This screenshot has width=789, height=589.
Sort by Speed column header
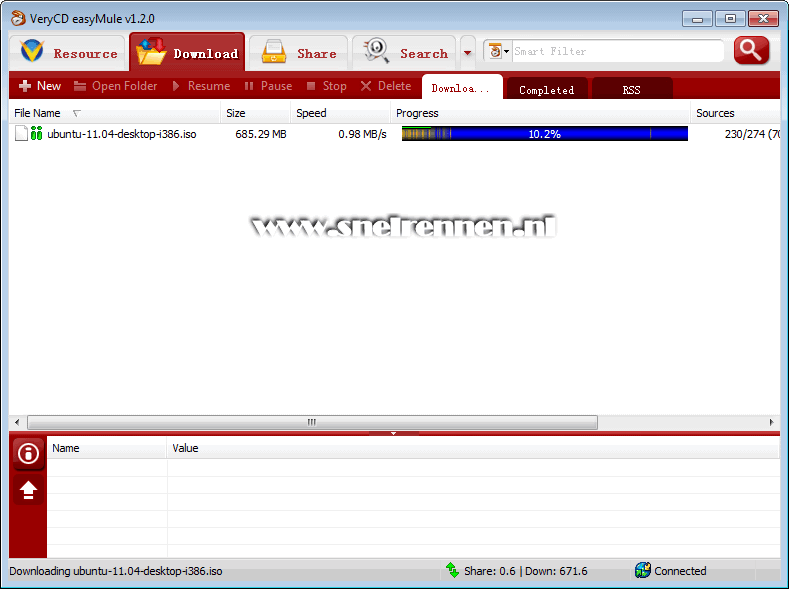tap(341, 113)
